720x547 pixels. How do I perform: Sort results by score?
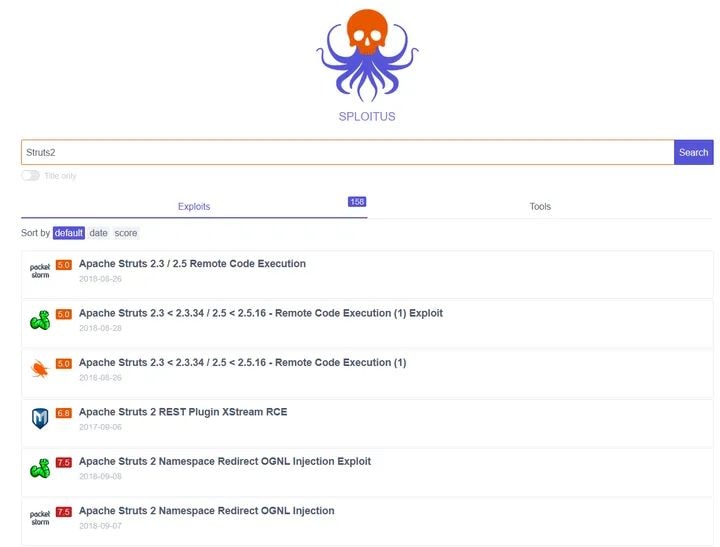click(x=126, y=233)
